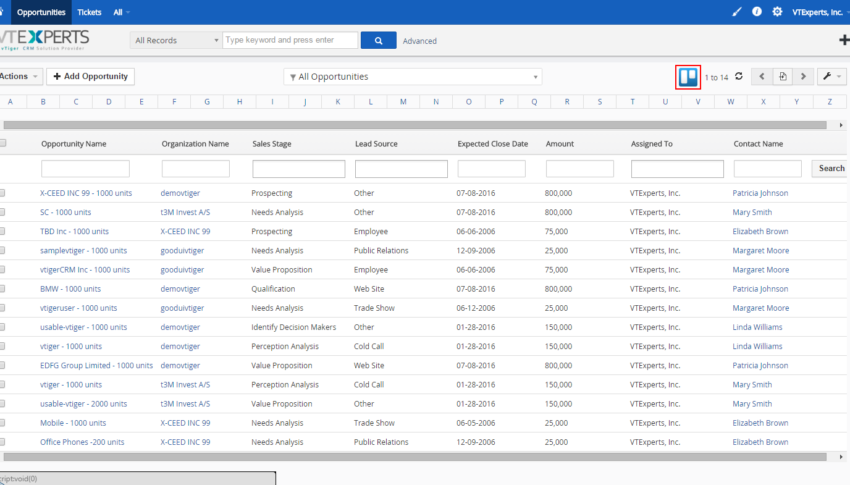
Task: Sort by Contact Name column
Action: pyautogui.click(x=758, y=144)
